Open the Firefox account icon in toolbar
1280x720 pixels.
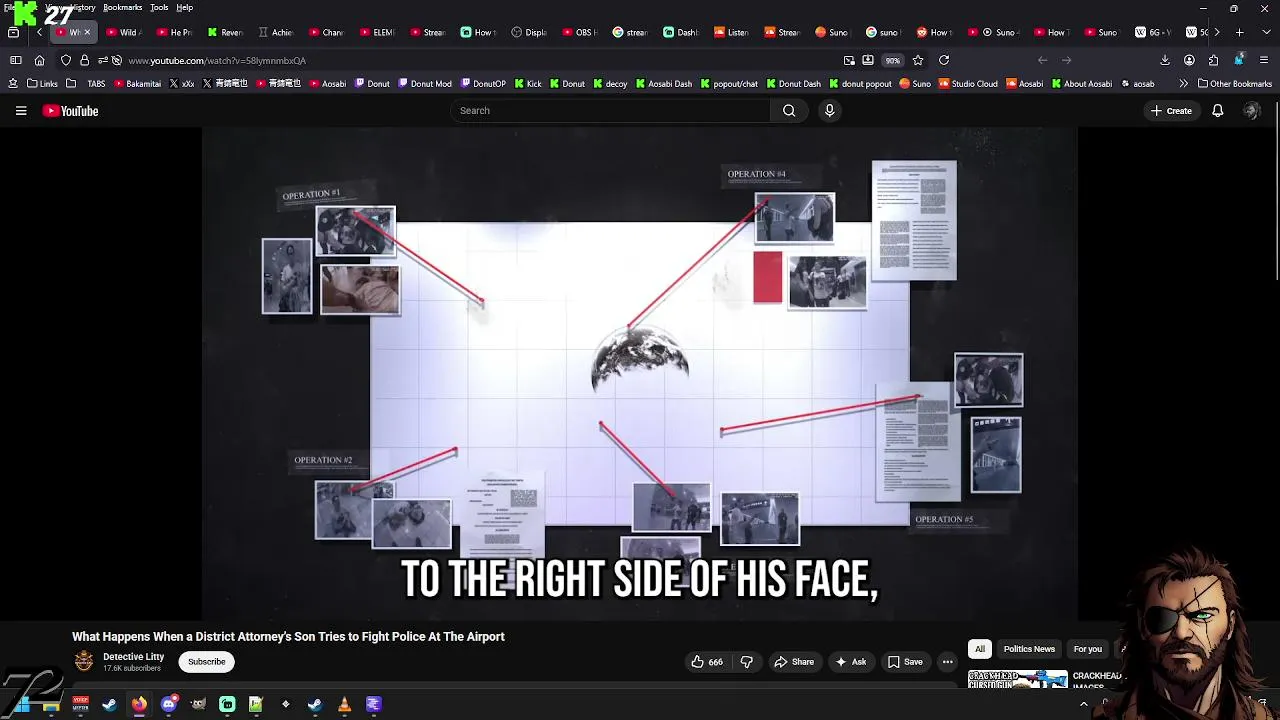click(x=1189, y=60)
